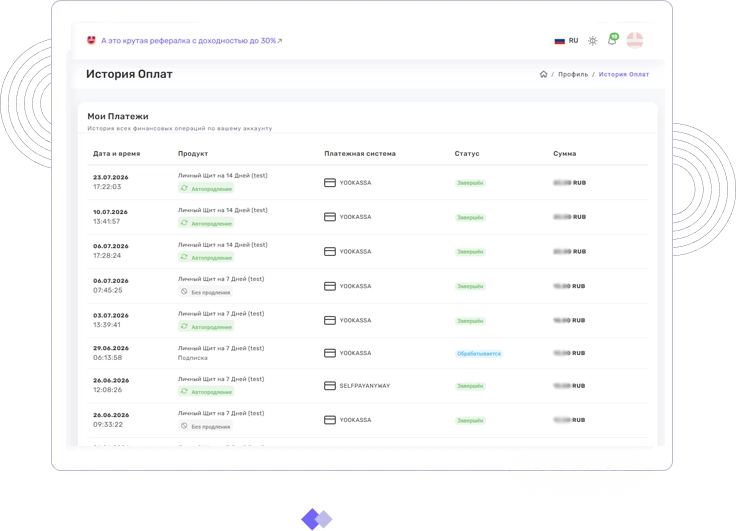The width and height of the screenshot is (736, 531).
Task: Open the notifications bell
Action: (x=613, y=40)
